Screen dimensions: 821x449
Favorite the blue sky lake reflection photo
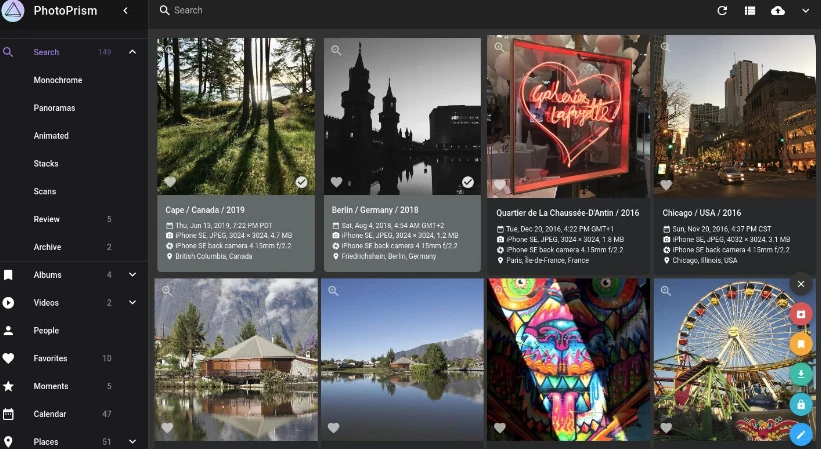[334, 428]
